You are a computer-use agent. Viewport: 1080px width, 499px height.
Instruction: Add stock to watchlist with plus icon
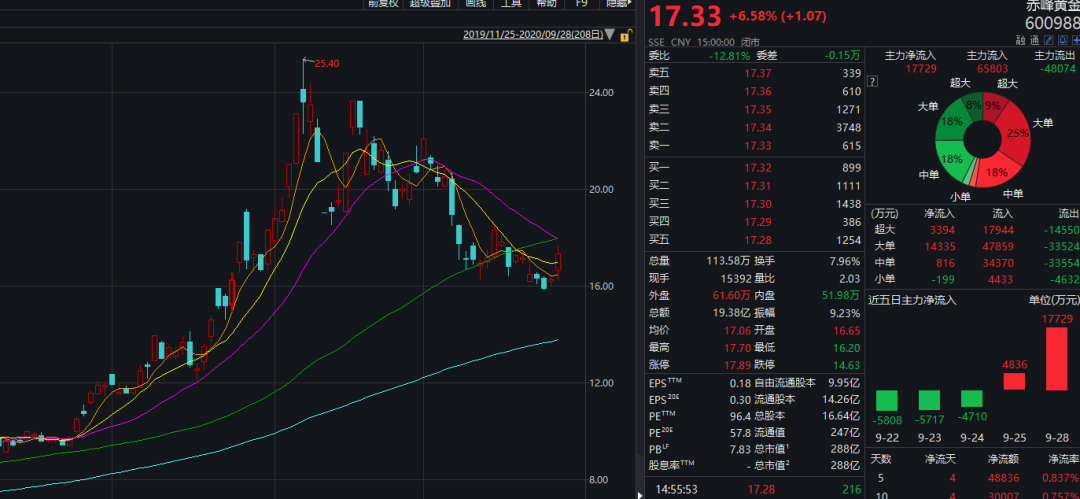pyautogui.click(x=1076, y=40)
